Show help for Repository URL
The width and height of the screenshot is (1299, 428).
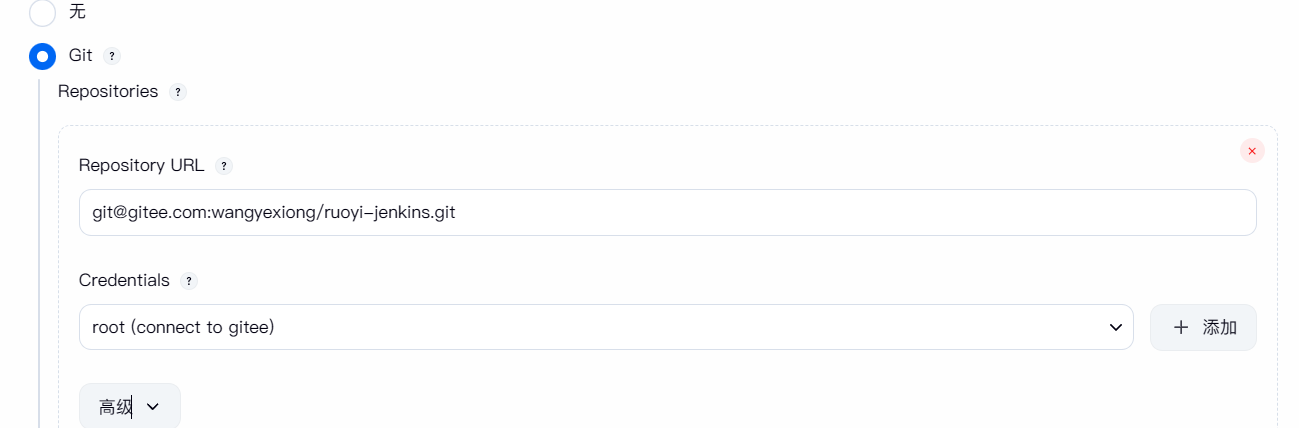224,166
